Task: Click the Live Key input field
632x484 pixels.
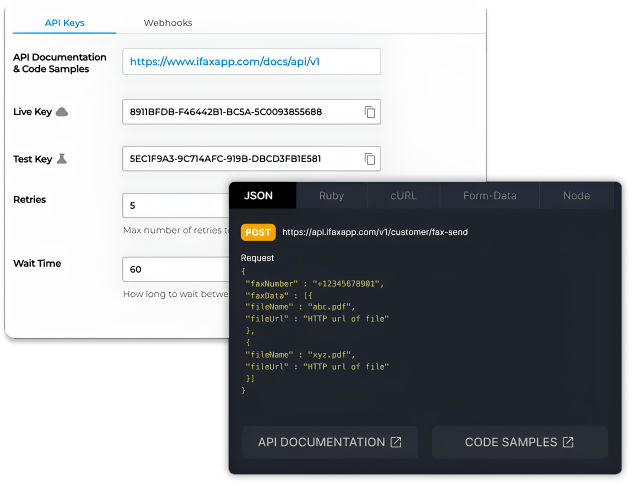Action: [x=251, y=112]
